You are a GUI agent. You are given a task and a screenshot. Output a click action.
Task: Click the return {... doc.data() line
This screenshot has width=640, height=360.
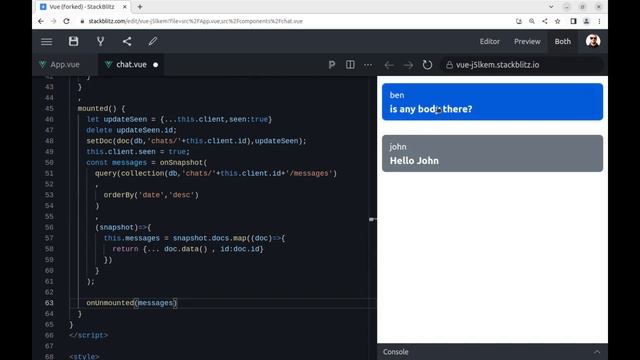[188, 249]
